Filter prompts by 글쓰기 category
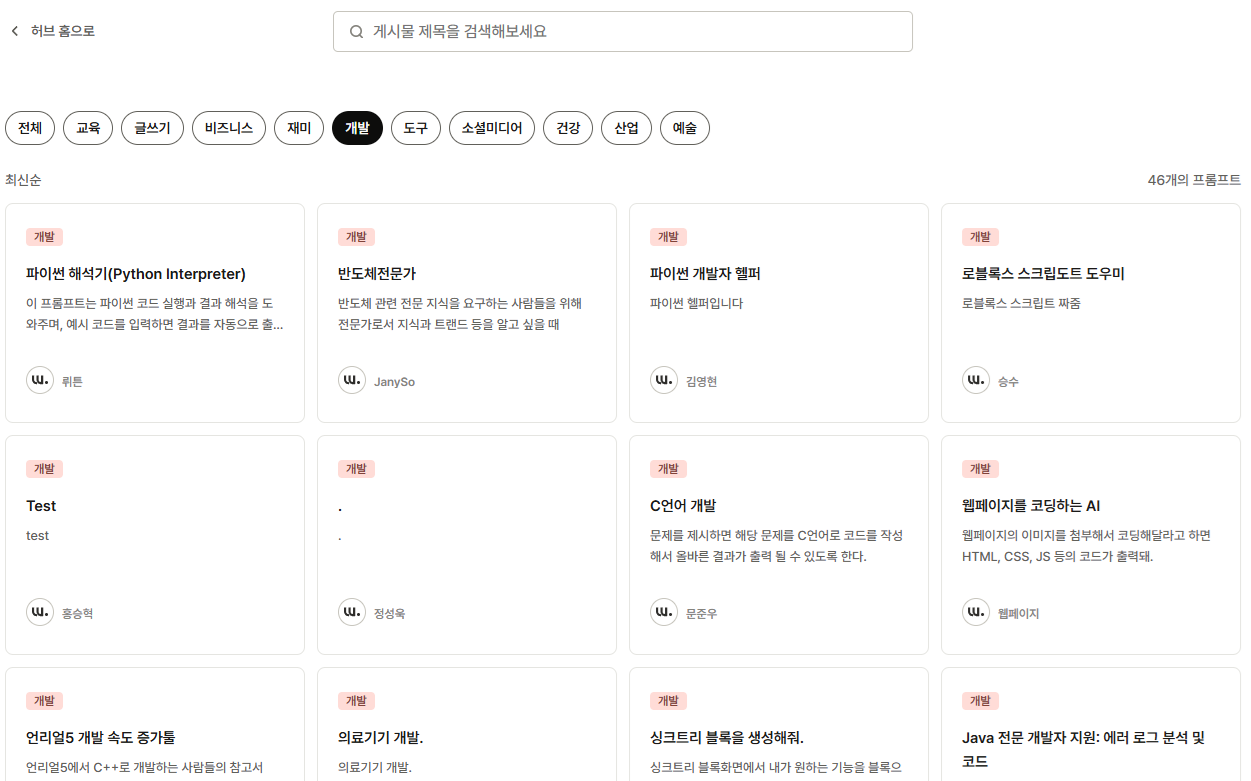 [152, 128]
